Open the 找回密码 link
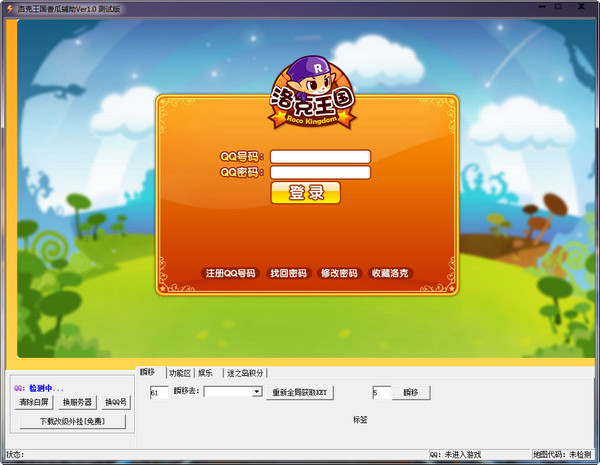Viewport: 600px width, 465px height. [x=289, y=273]
